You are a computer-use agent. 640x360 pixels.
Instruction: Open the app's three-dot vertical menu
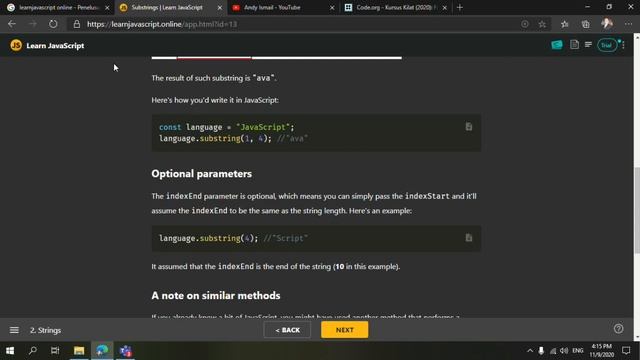click(x=623, y=45)
